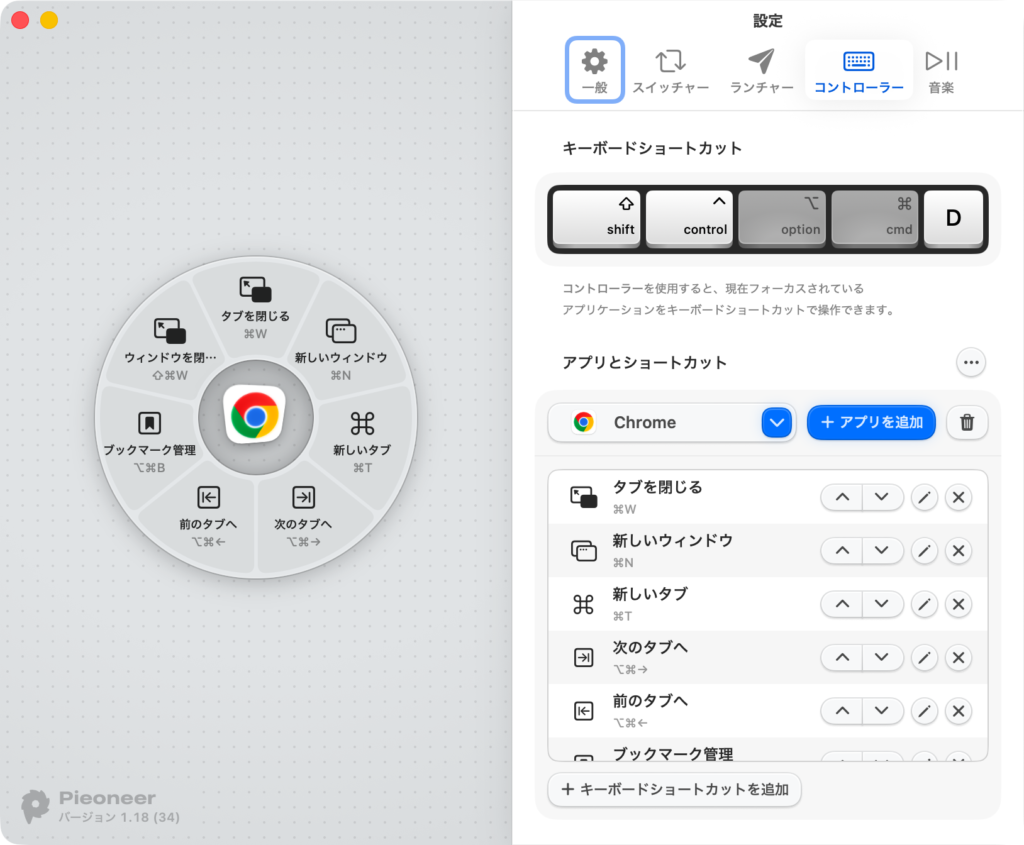Screen dimensions: 1024x845
Task: Toggle the option modifier key
Action: [x=782, y=217]
